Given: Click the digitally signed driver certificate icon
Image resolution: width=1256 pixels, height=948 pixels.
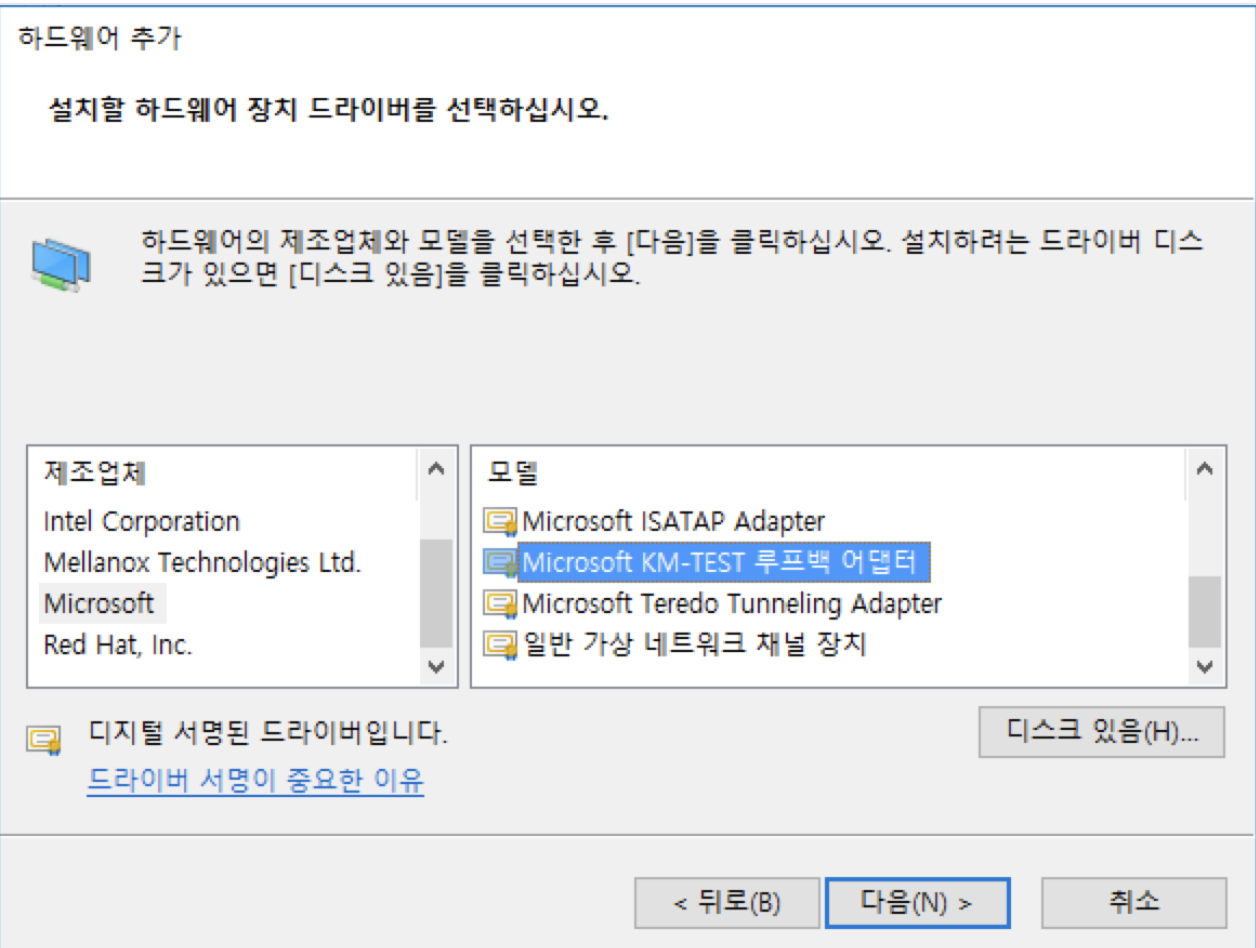Looking at the screenshot, I should tap(44, 740).
